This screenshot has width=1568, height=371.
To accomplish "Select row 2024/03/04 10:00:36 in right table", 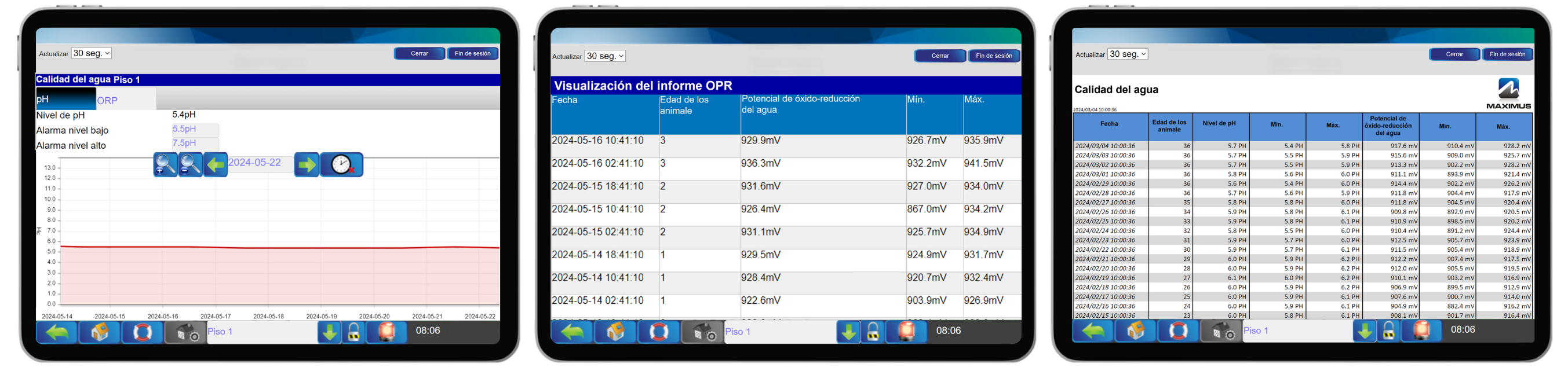I will pyautogui.click(x=1303, y=146).
